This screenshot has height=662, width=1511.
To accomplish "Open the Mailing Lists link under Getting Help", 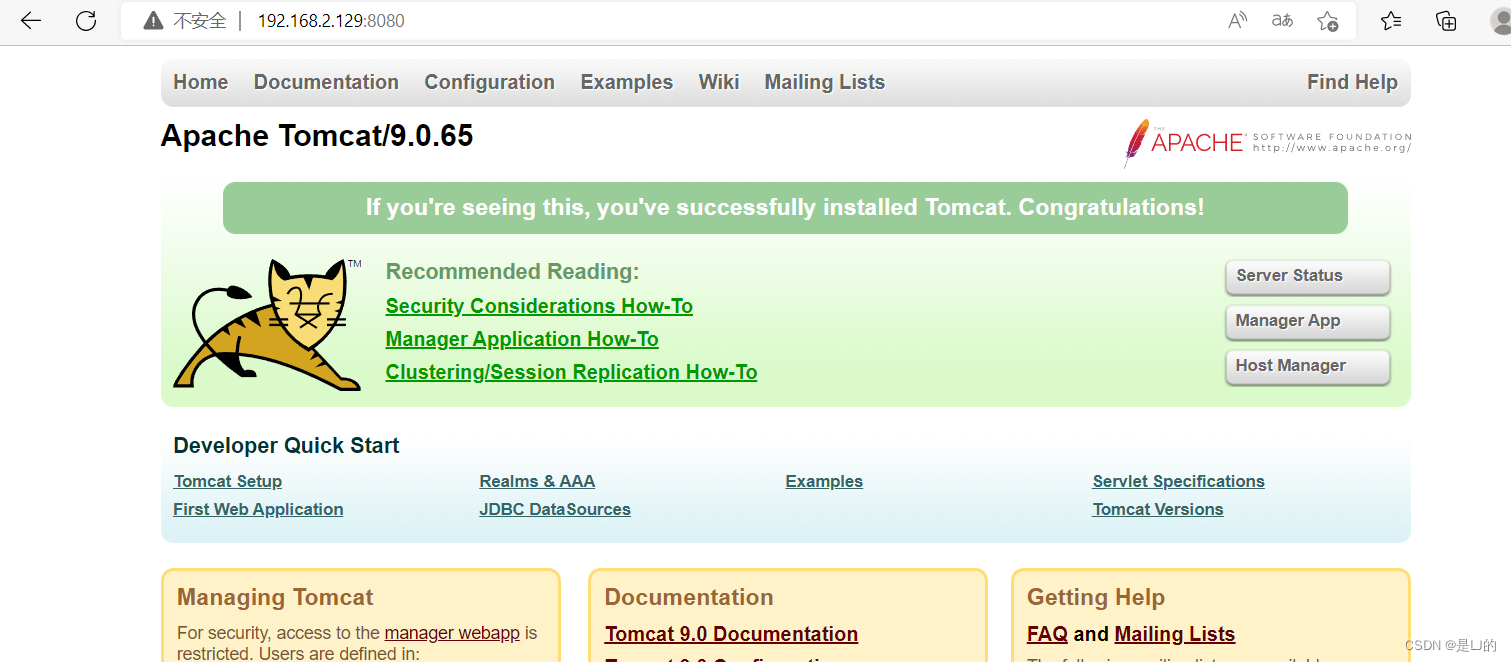I will [1174, 634].
